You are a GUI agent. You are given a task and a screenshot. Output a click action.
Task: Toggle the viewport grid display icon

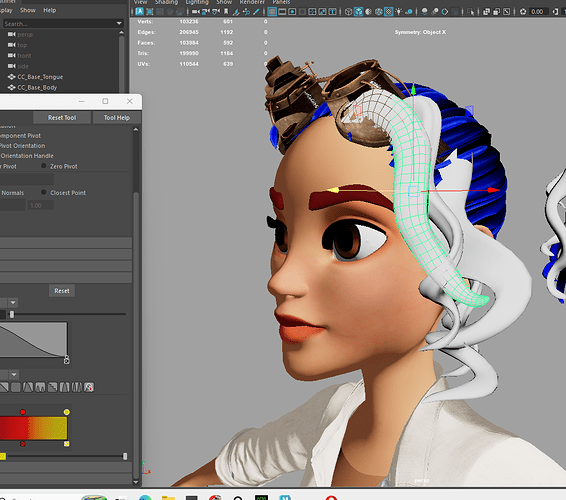272,12
